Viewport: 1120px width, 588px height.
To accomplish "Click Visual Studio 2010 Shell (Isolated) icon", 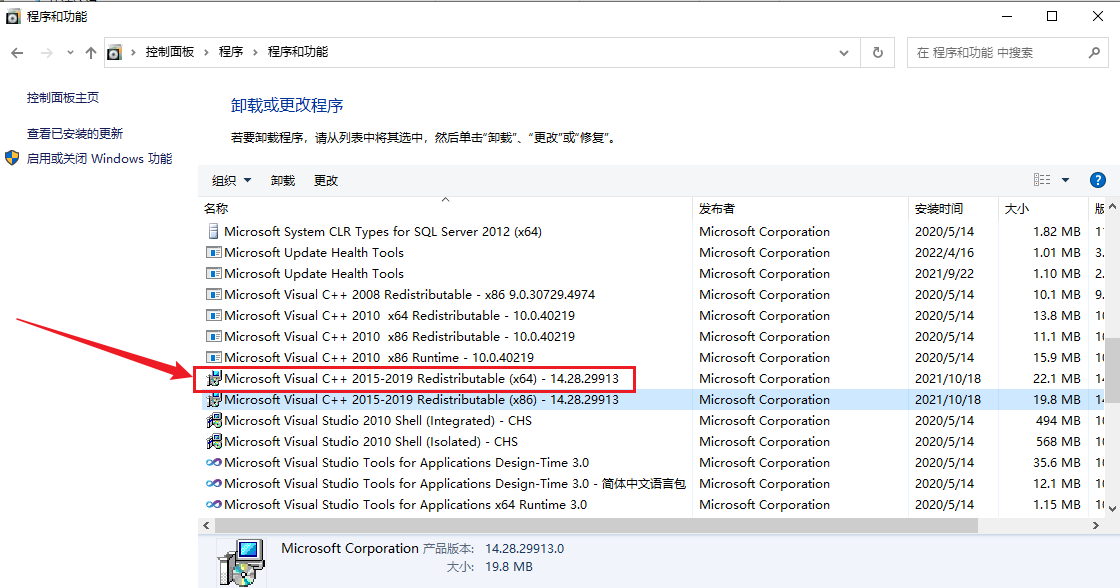I will click(x=213, y=442).
